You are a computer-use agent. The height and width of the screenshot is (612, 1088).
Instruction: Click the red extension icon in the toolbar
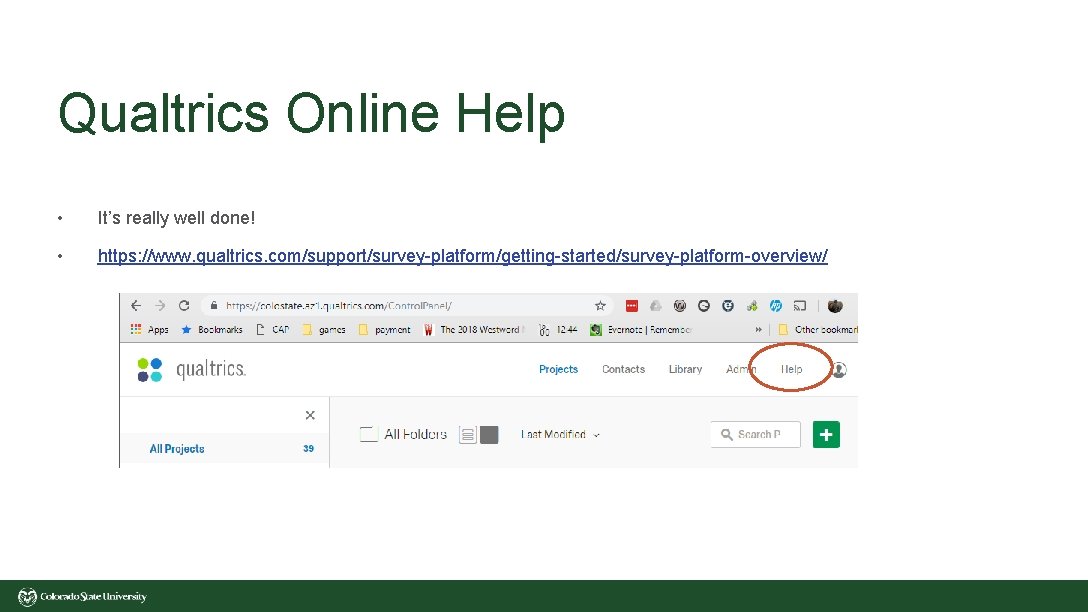631,305
